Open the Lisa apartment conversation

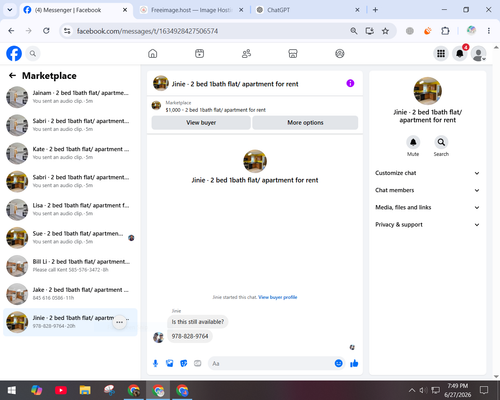[70, 210]
